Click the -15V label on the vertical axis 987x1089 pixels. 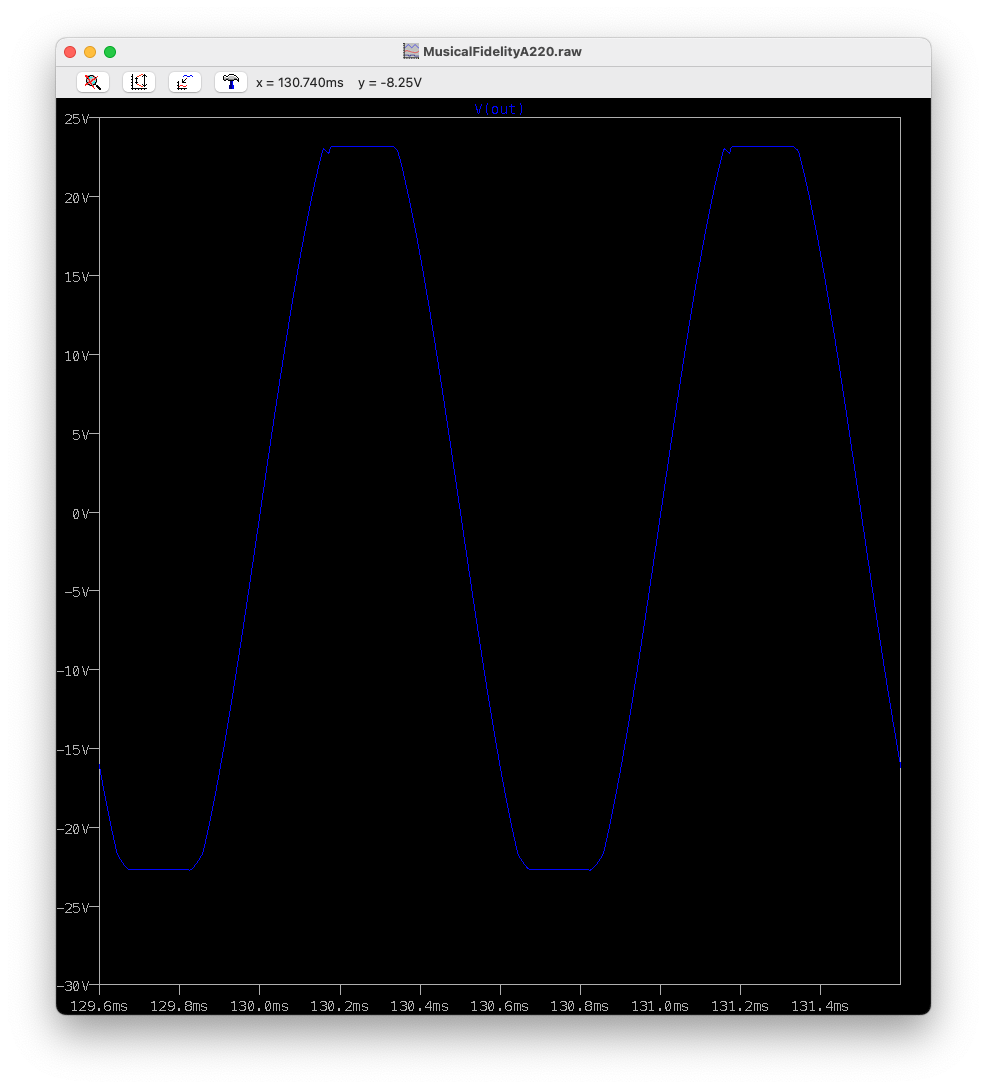point(74,750)
